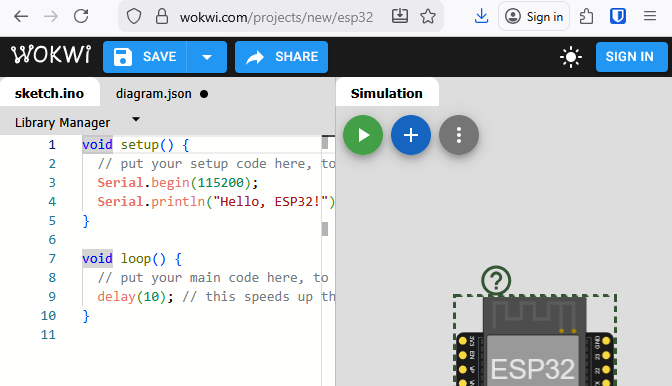672x386 pixels.
Task: Click line number 11 in the editor
Action: 48,335
